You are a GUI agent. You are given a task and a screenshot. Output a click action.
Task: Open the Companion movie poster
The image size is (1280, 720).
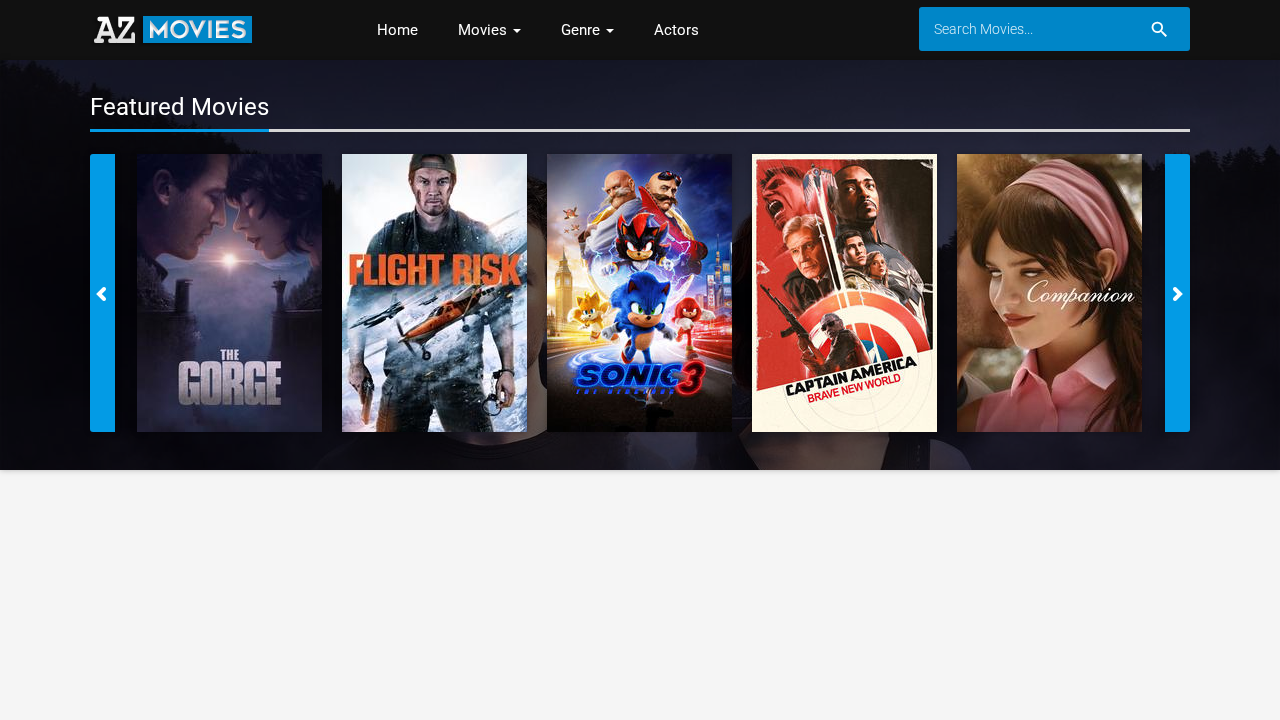(1049, 293)
